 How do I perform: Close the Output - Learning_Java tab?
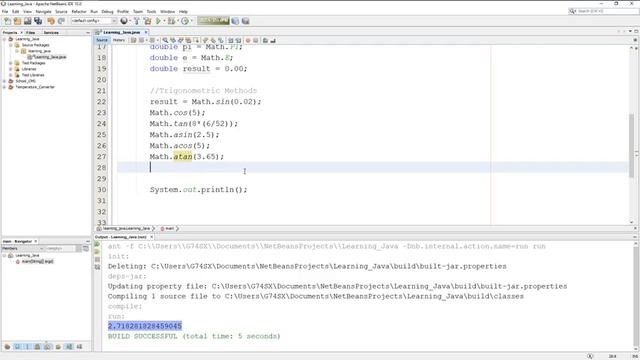(x=151, y=237)
